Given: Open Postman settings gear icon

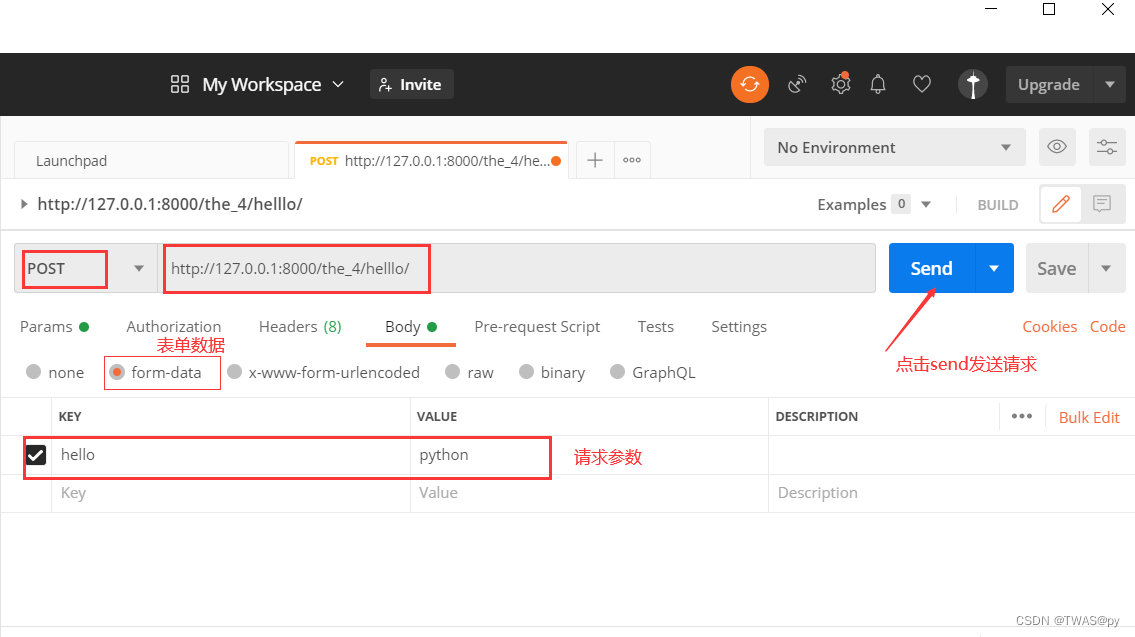Looking at the screenshot, I should click(840, 84).
